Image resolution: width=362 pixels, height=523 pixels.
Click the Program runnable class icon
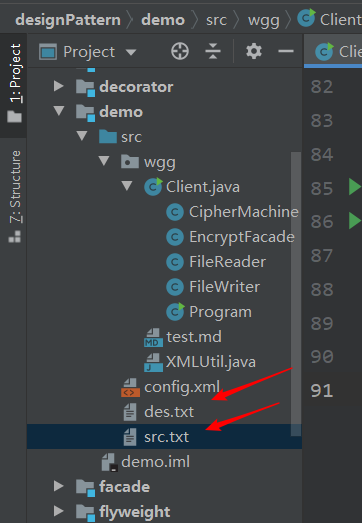click(175, 312)
